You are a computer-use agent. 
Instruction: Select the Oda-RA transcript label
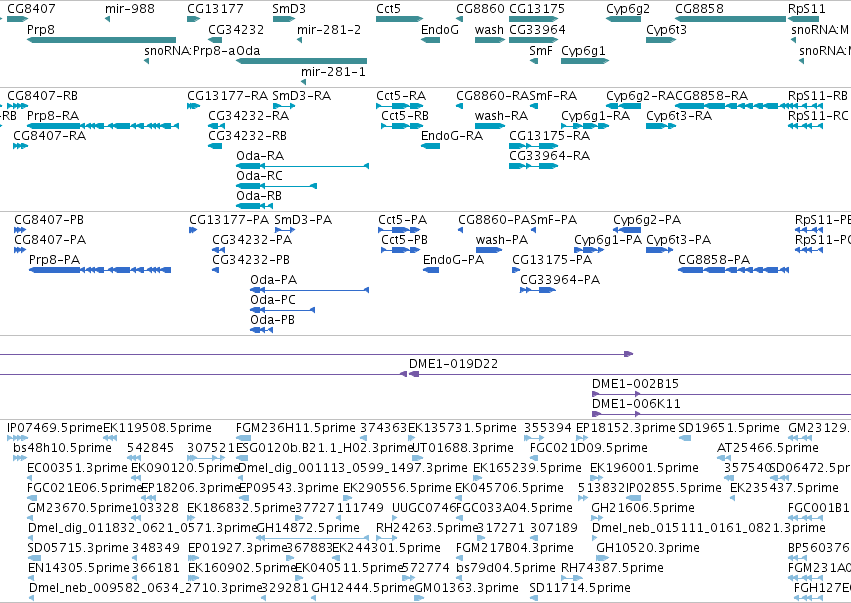click(x=260, y=156)
